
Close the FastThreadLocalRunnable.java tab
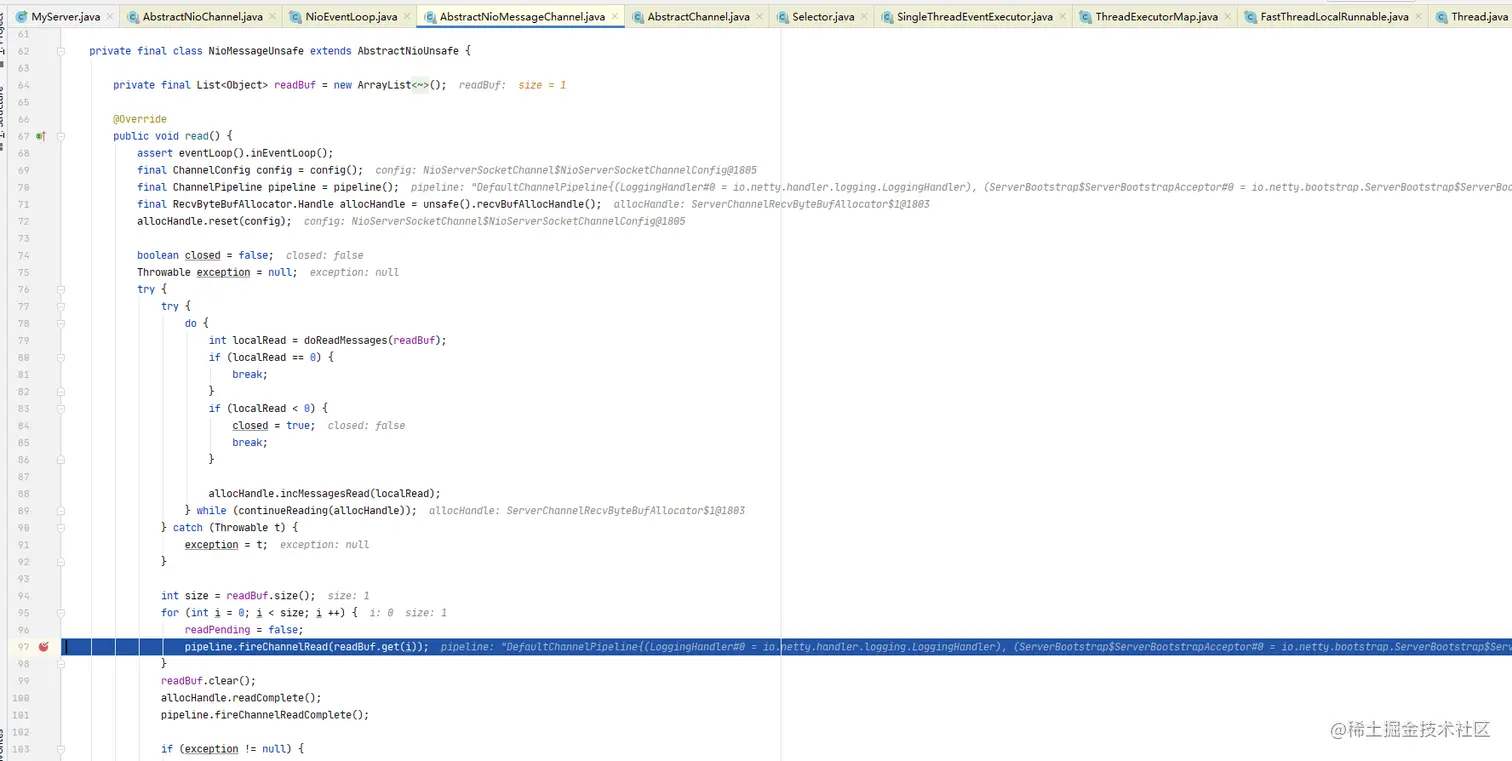tap(1419, 17)
